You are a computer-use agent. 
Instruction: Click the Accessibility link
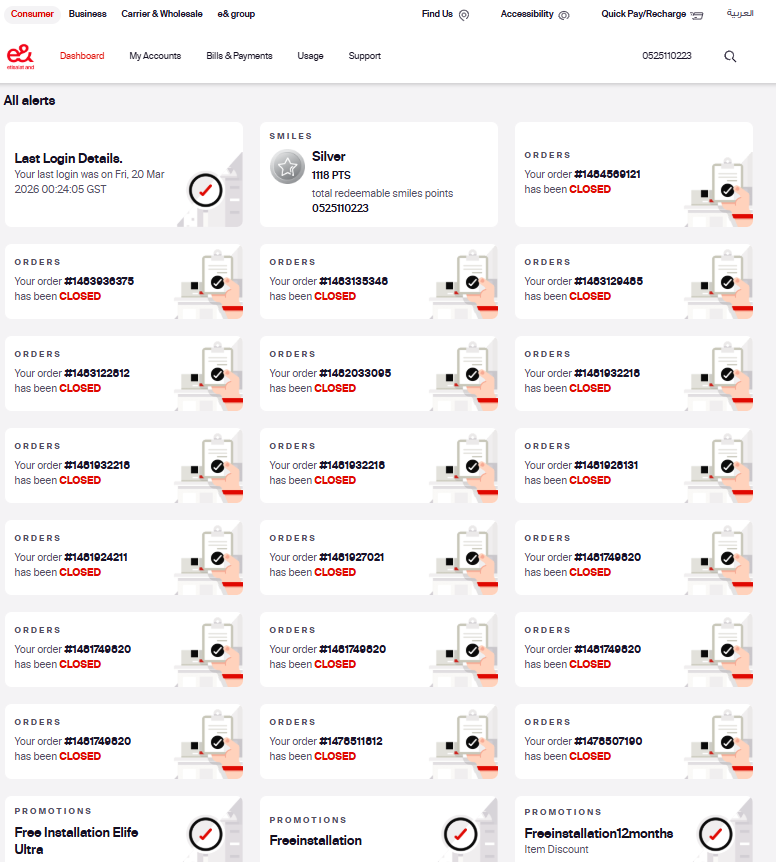click(527, 14)
